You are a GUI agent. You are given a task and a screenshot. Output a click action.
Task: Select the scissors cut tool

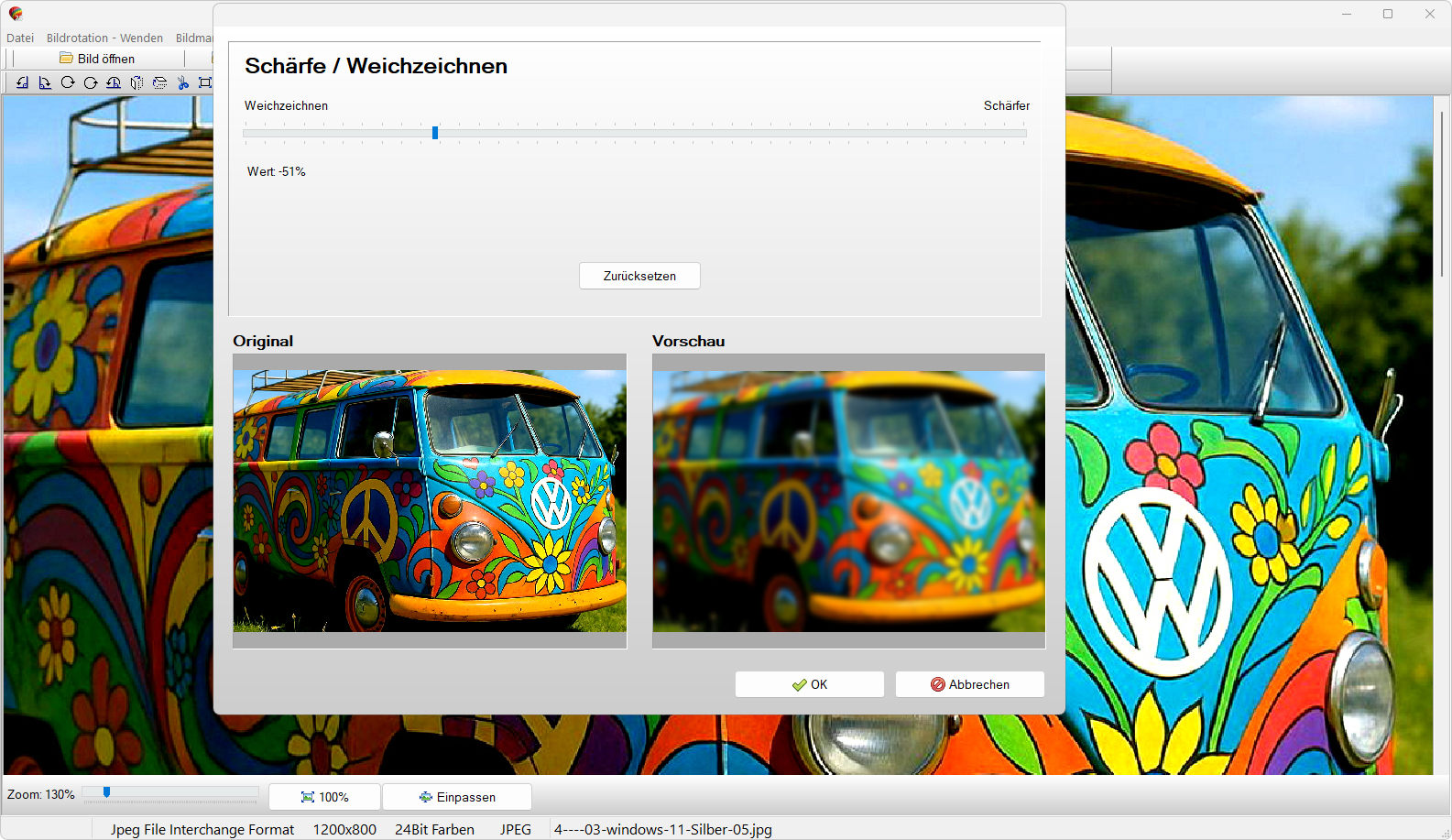pyautogui.click(x=183, y=82)
